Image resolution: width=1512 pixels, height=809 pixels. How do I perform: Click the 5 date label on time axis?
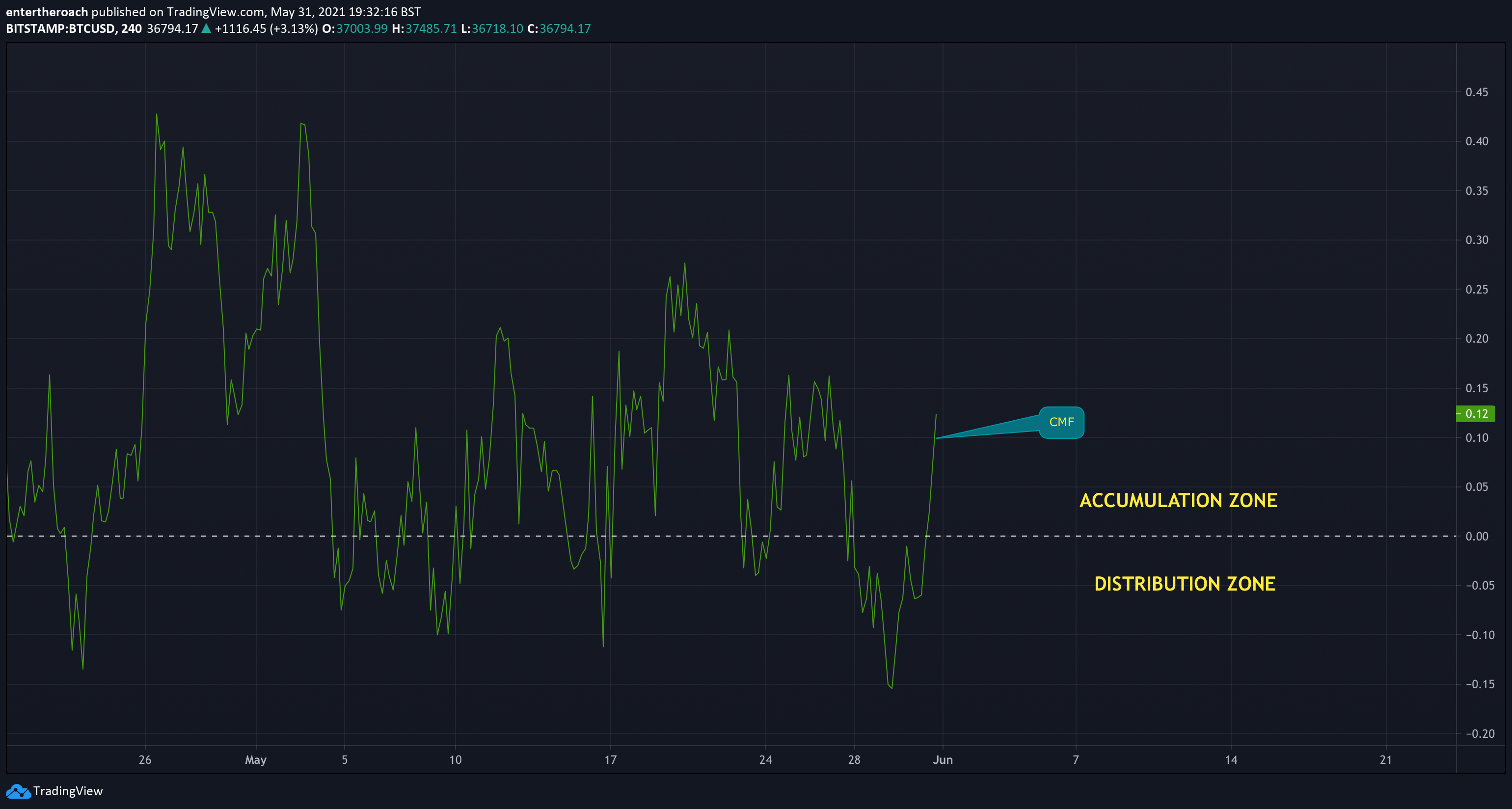pos(345,760)
